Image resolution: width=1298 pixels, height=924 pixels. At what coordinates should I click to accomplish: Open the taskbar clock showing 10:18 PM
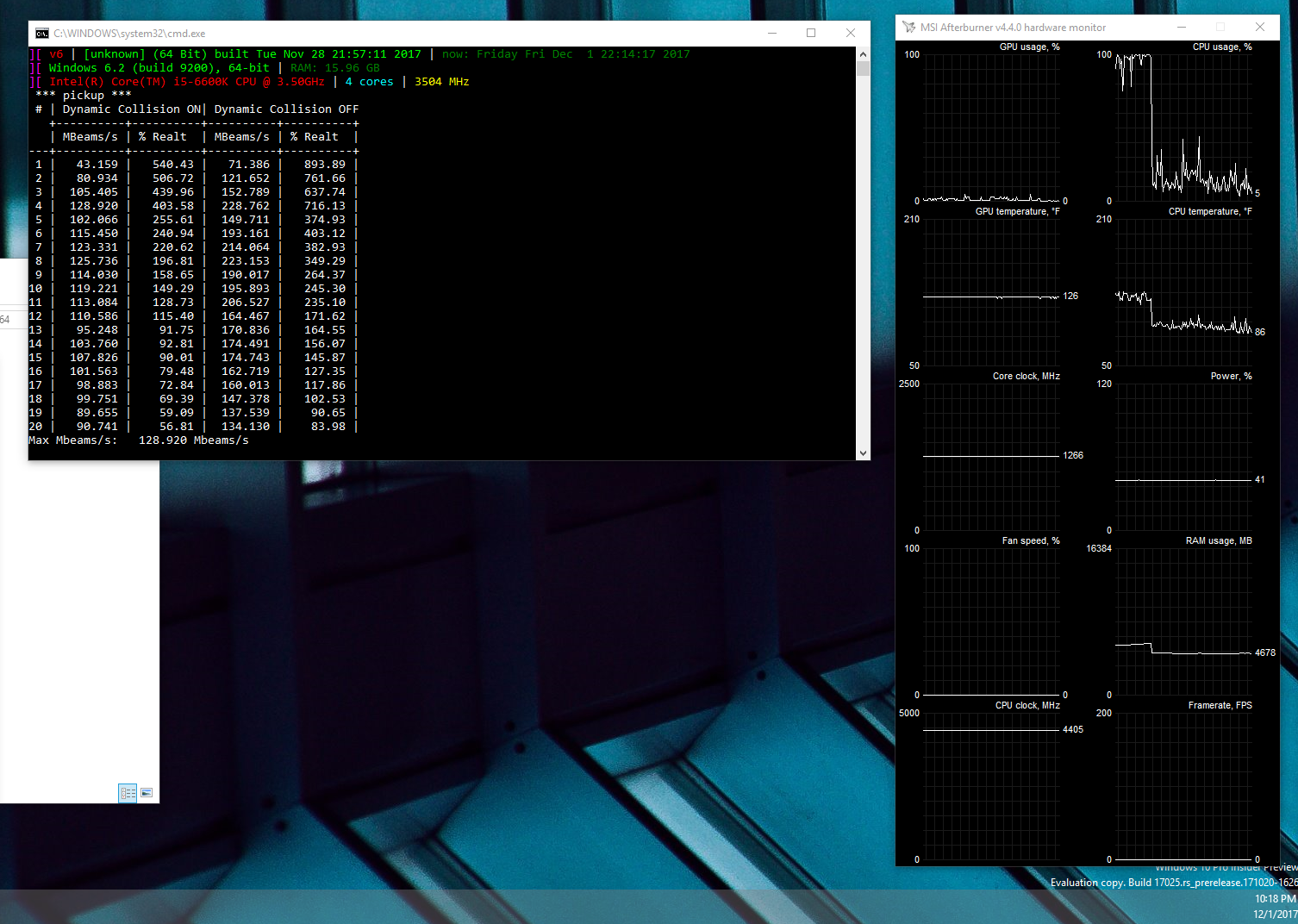point(1276,899)
